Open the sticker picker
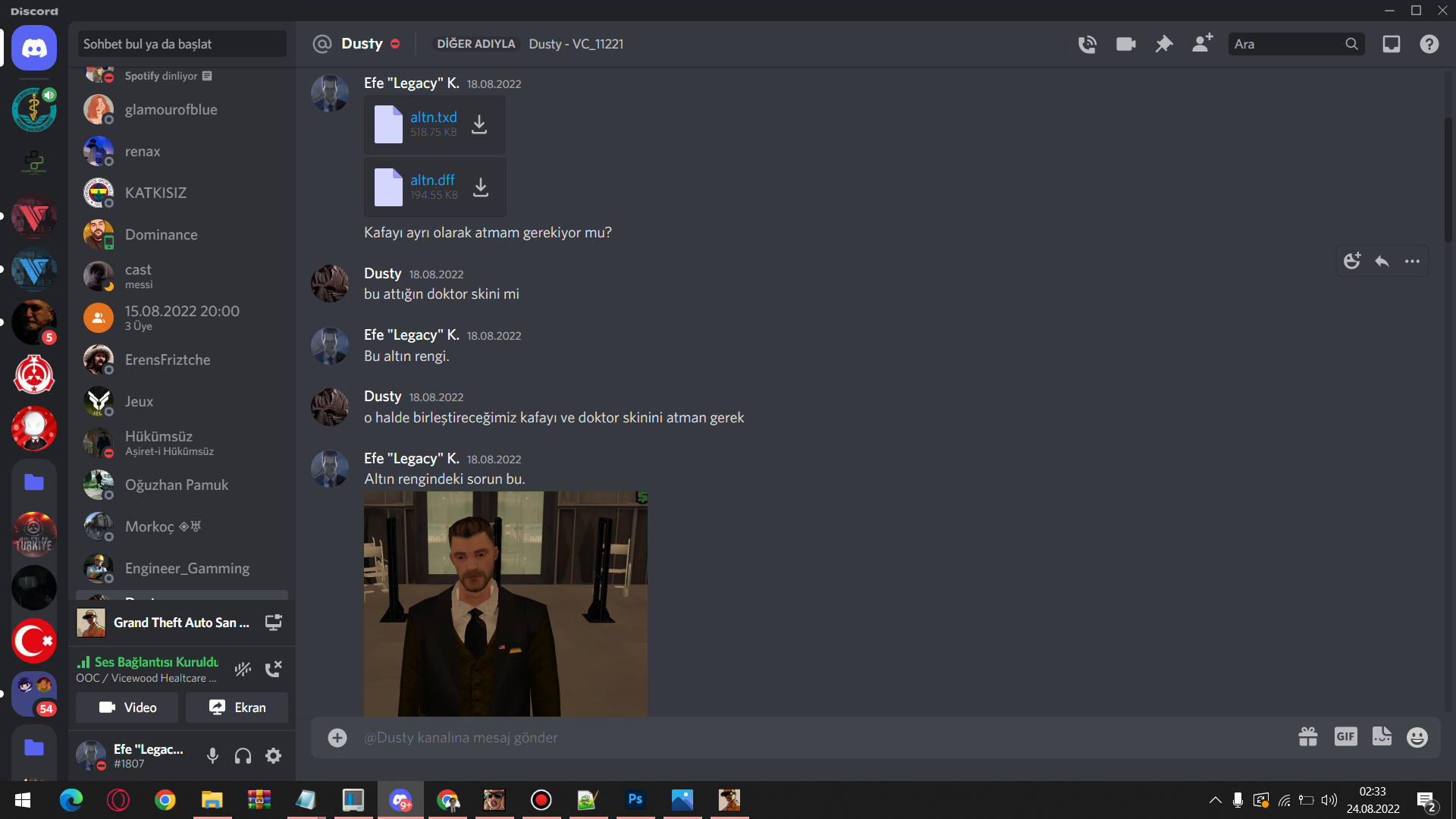Screen dimensions: 1456x819 pos(1382,736)
